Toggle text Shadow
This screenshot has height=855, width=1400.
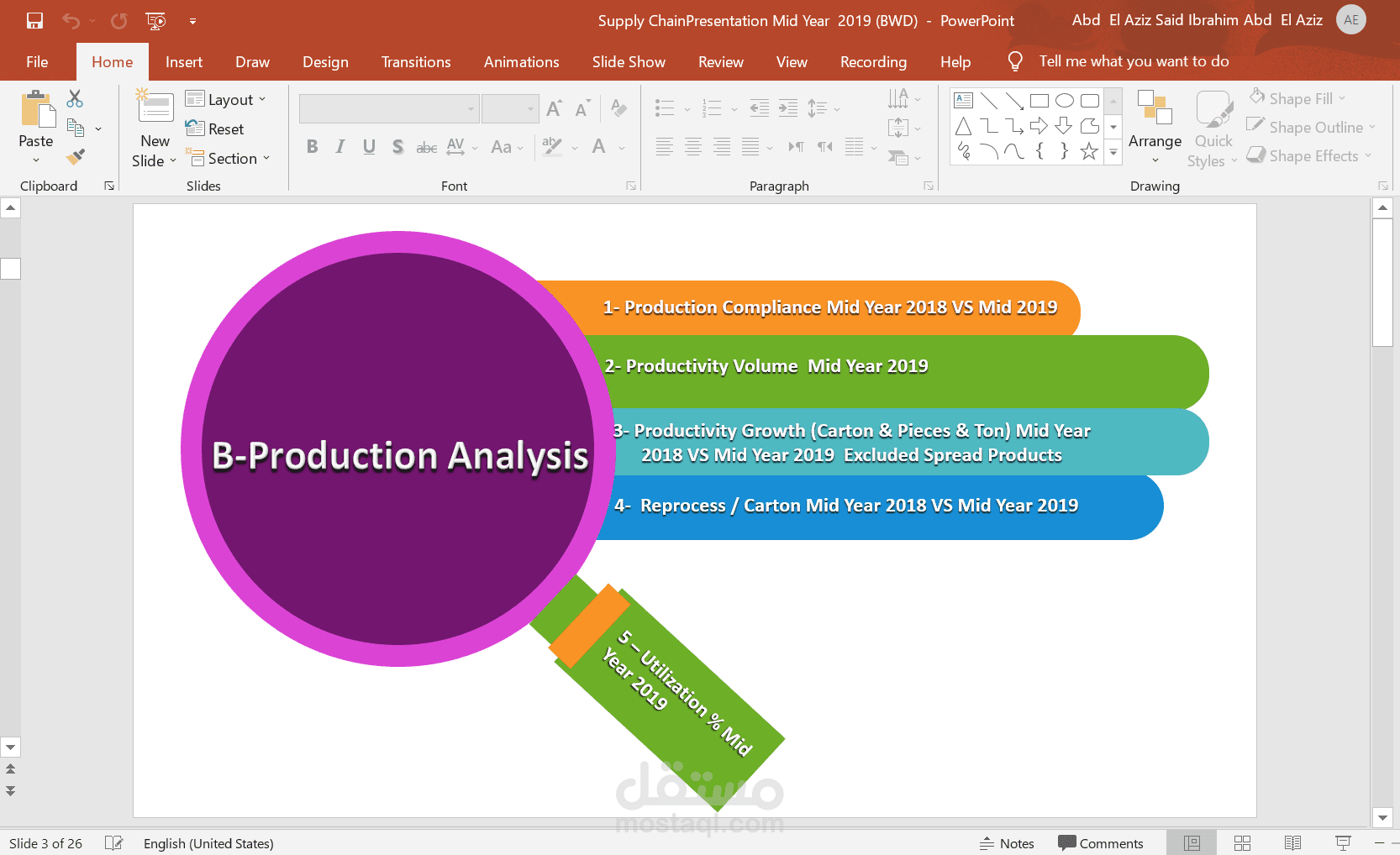[397, 147]
